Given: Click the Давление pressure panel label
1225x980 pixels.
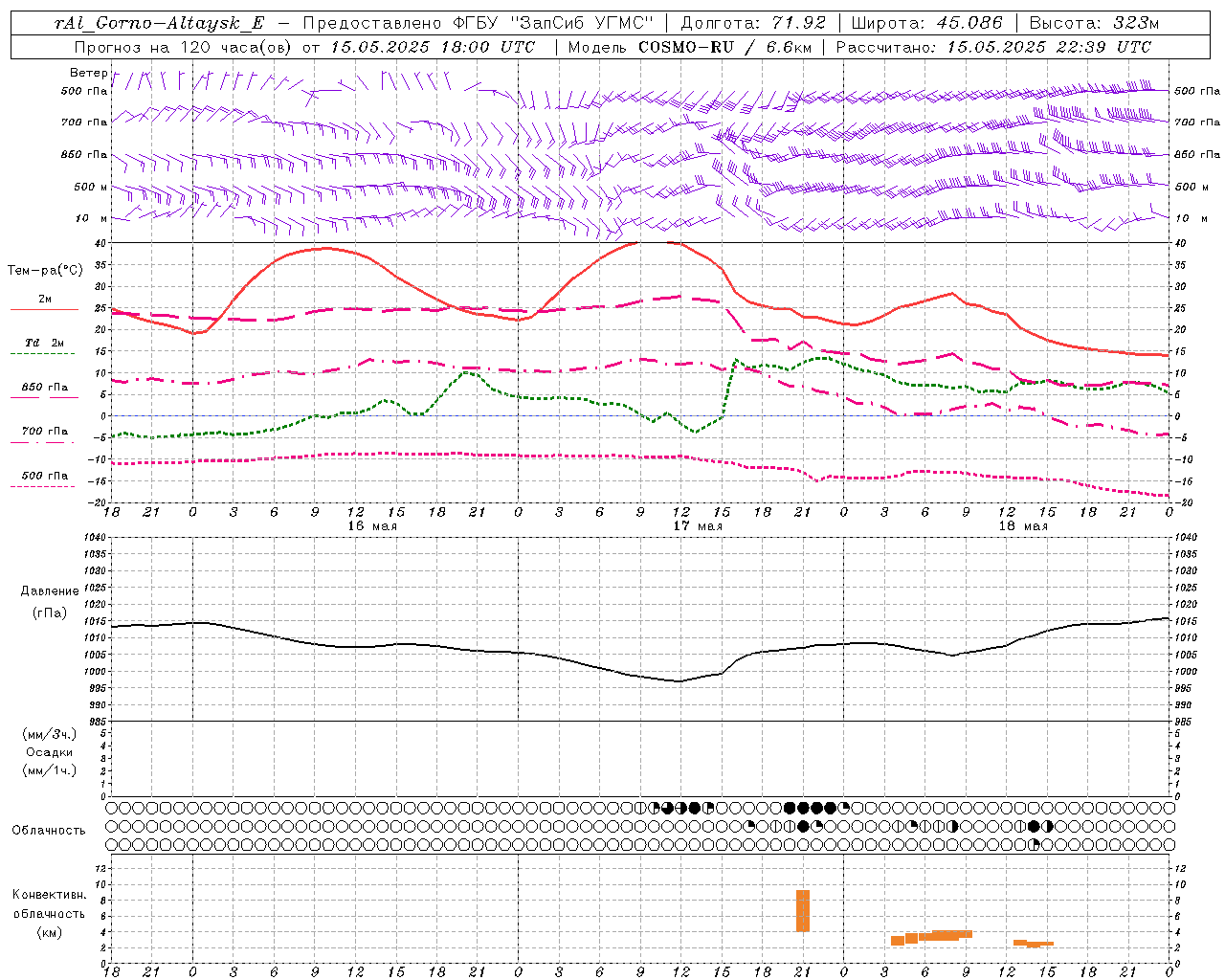Looking at the screenshot, I should pos(50,591).
